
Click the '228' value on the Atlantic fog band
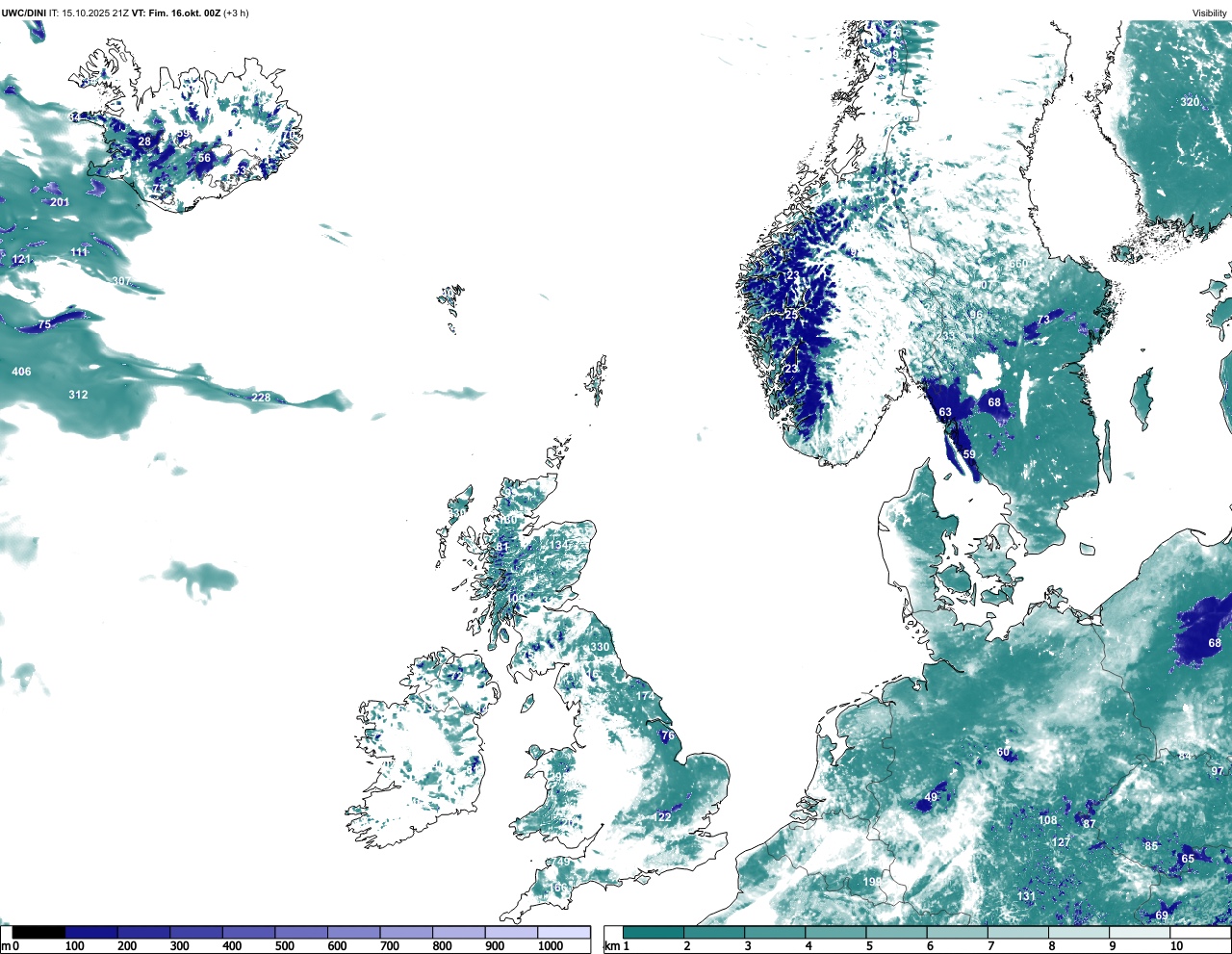(x=261, y=398)
